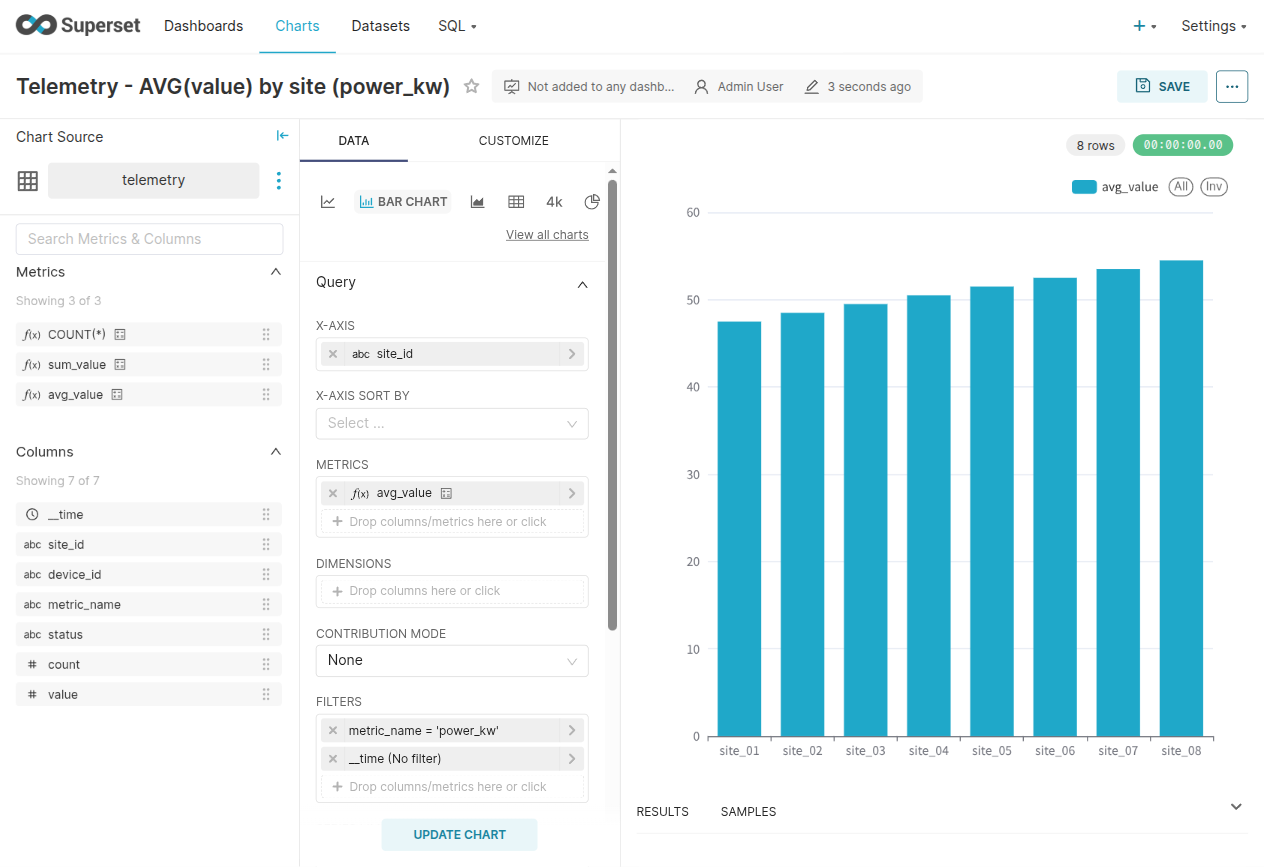Click the plus icon in top navigation

(1139, 26)
